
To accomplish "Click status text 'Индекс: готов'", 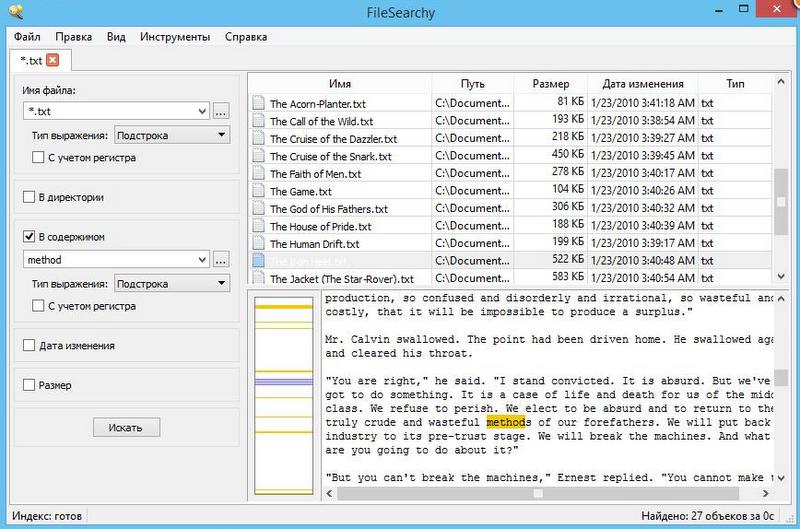I will coord(47,516).
